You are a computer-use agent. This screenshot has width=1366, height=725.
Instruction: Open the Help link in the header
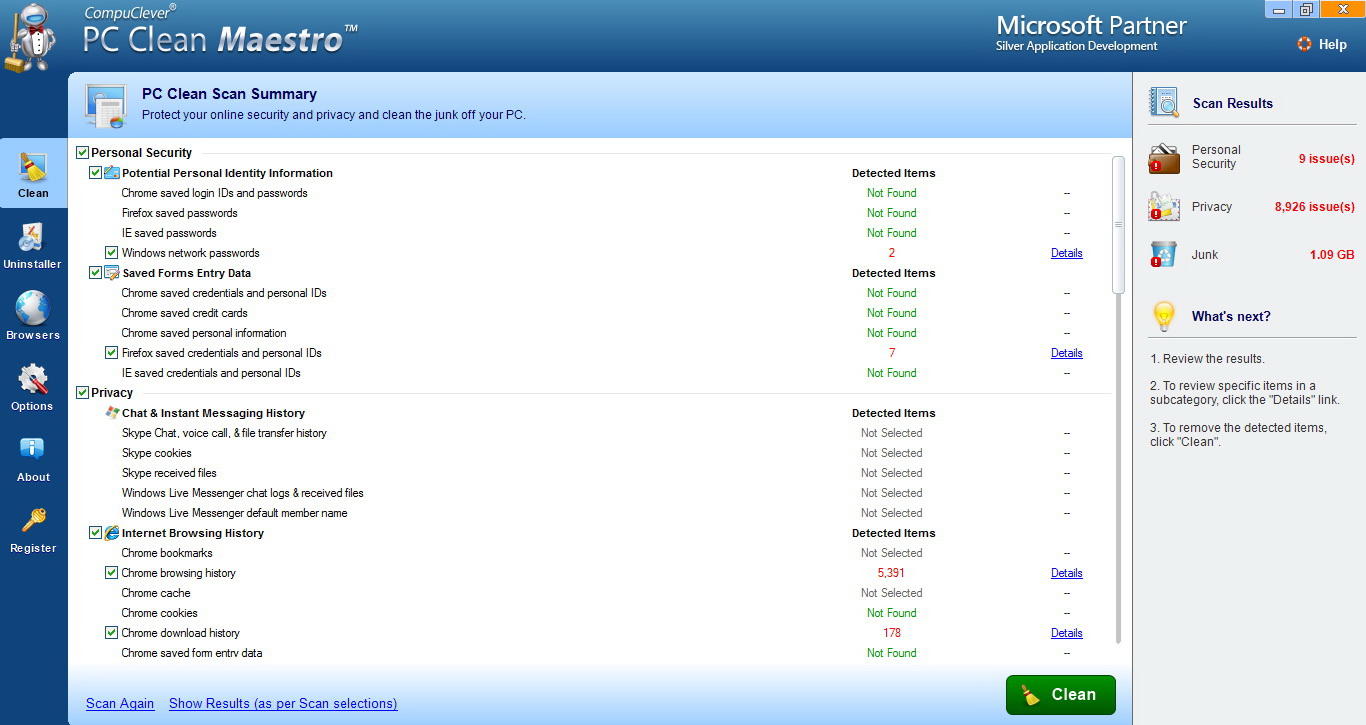point(1333,44)
